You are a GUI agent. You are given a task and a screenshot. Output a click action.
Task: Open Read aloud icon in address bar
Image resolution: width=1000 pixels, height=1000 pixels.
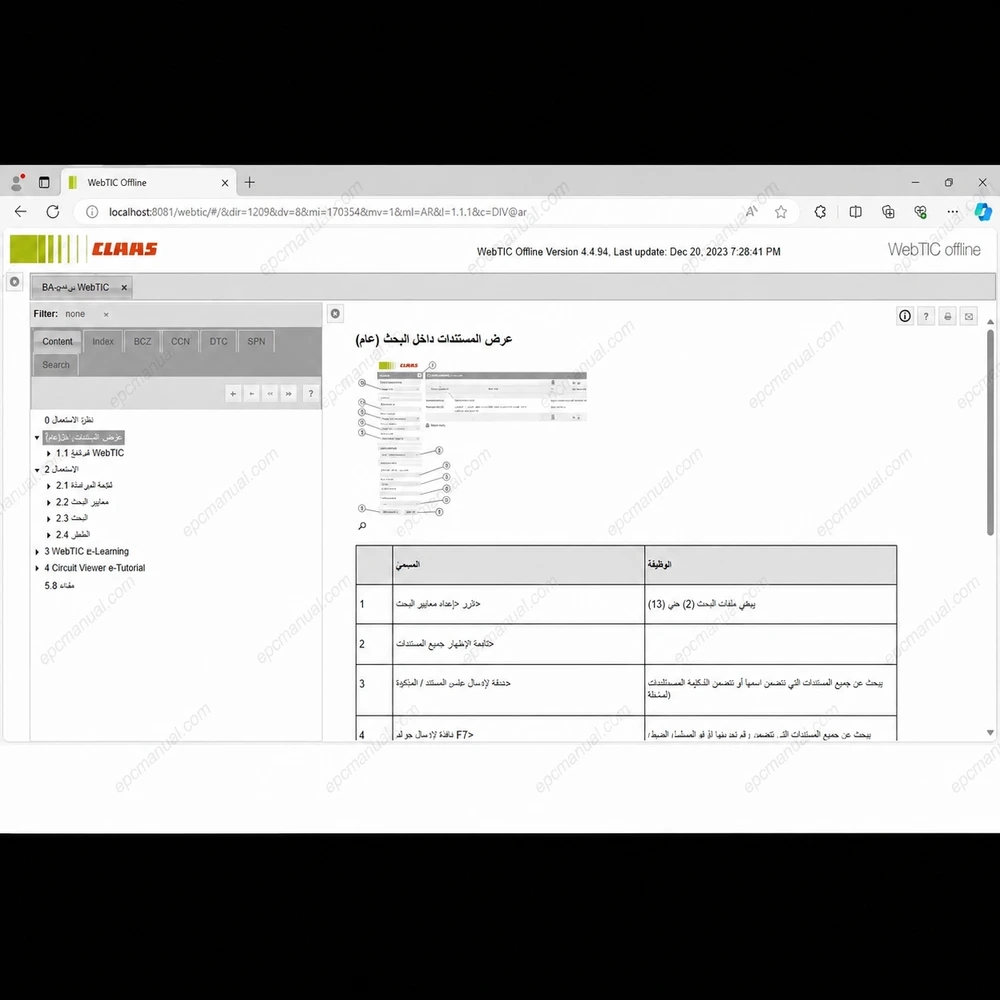752,212
